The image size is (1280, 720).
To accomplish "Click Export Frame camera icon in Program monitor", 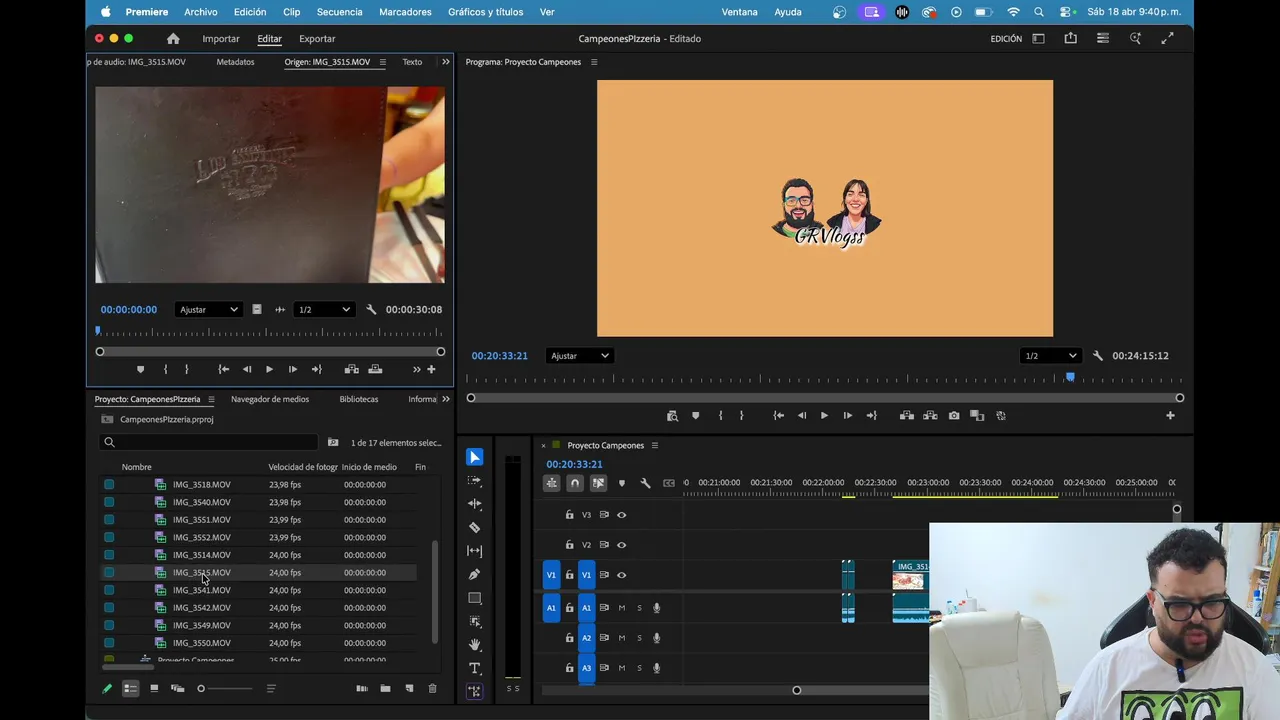I will 954,416.
